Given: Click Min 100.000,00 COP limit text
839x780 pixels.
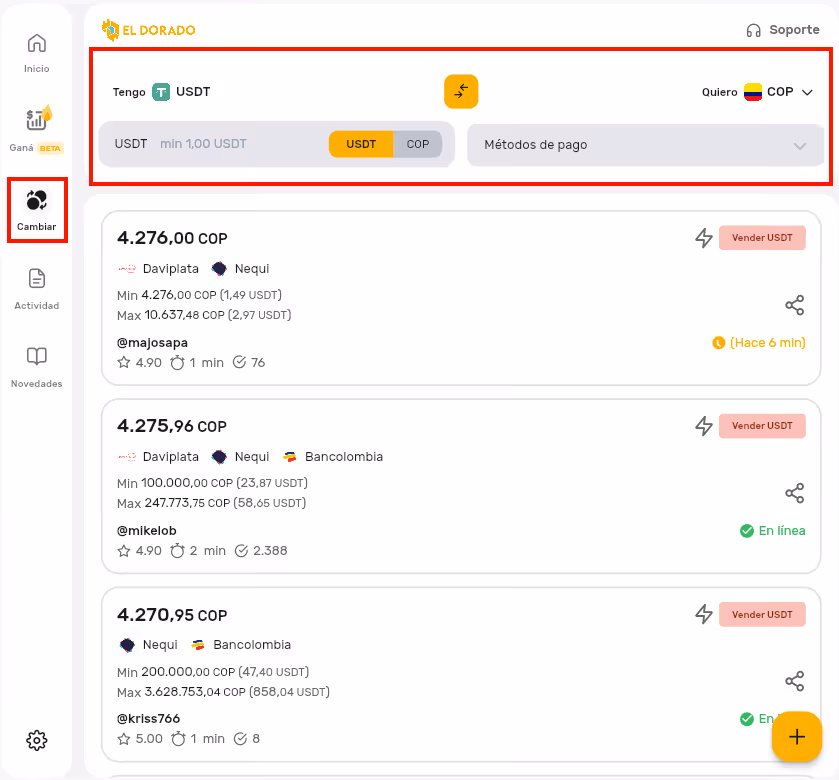Looking at the screenshot, I should tap(212, 483).
